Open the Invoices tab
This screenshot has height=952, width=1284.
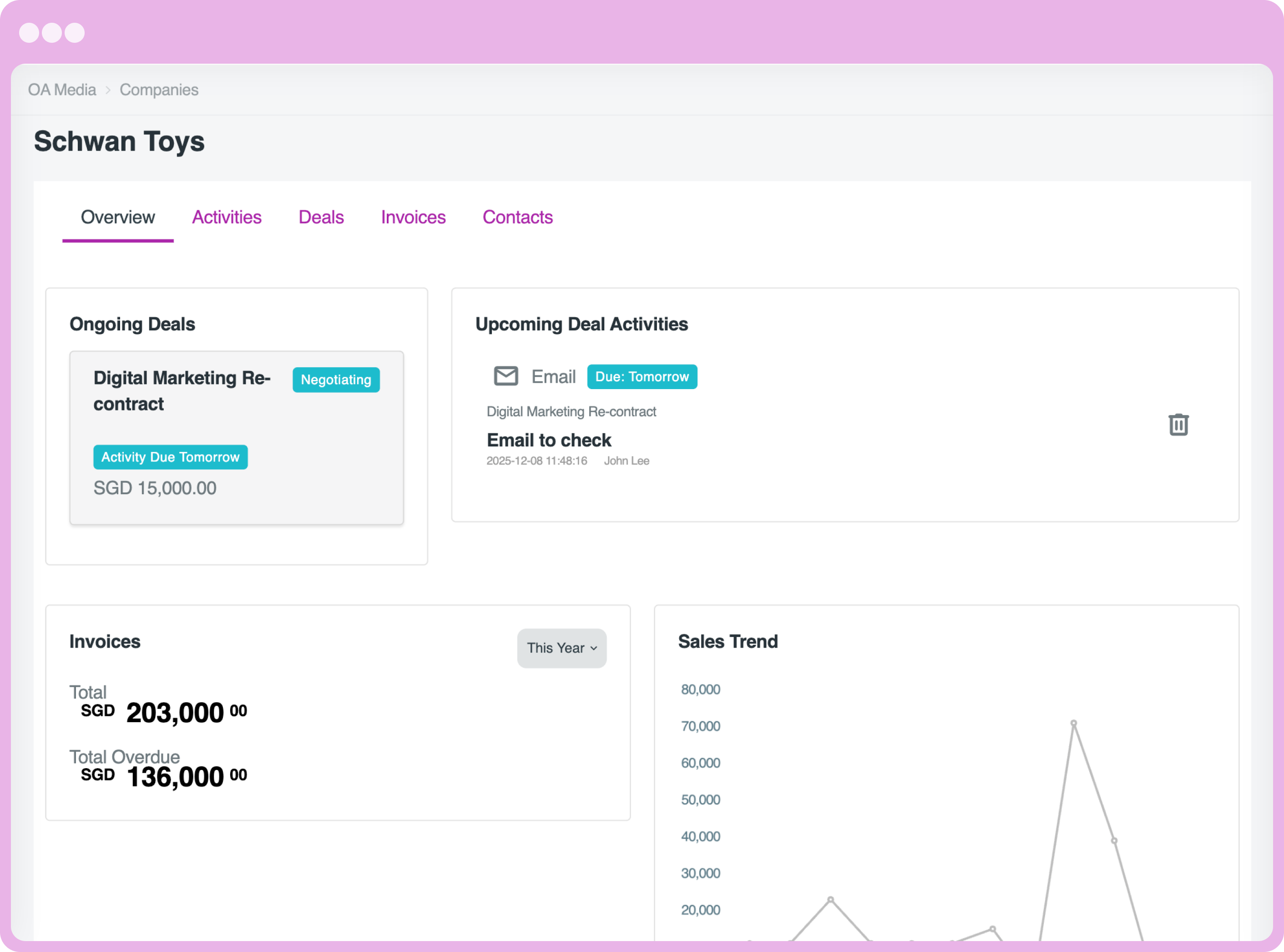(x=413, y=217)
